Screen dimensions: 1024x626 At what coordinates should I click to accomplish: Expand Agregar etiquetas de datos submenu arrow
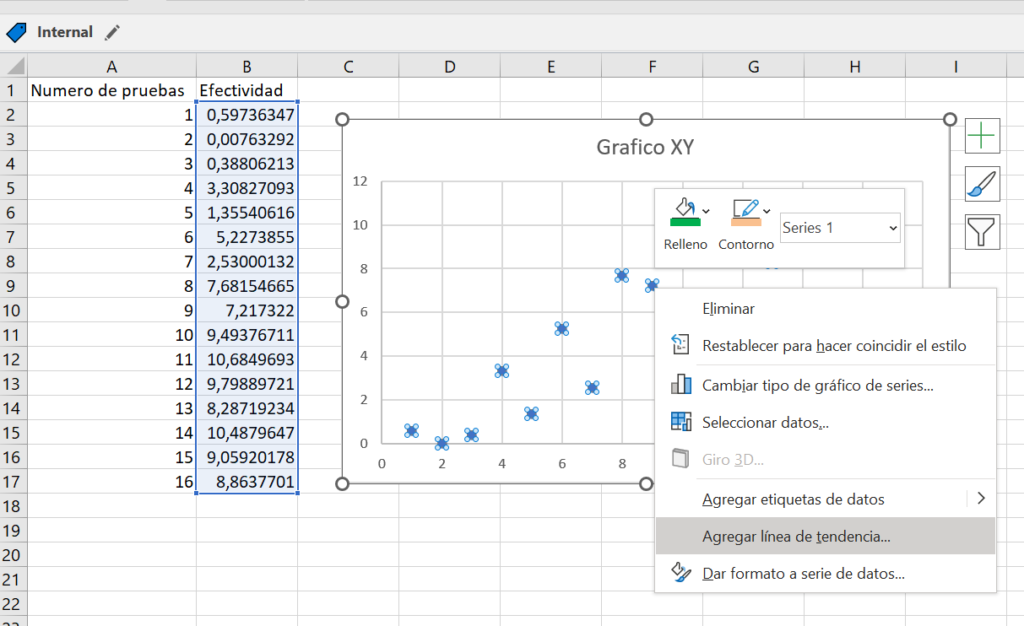pyautogui.click(x=981, y=498)
